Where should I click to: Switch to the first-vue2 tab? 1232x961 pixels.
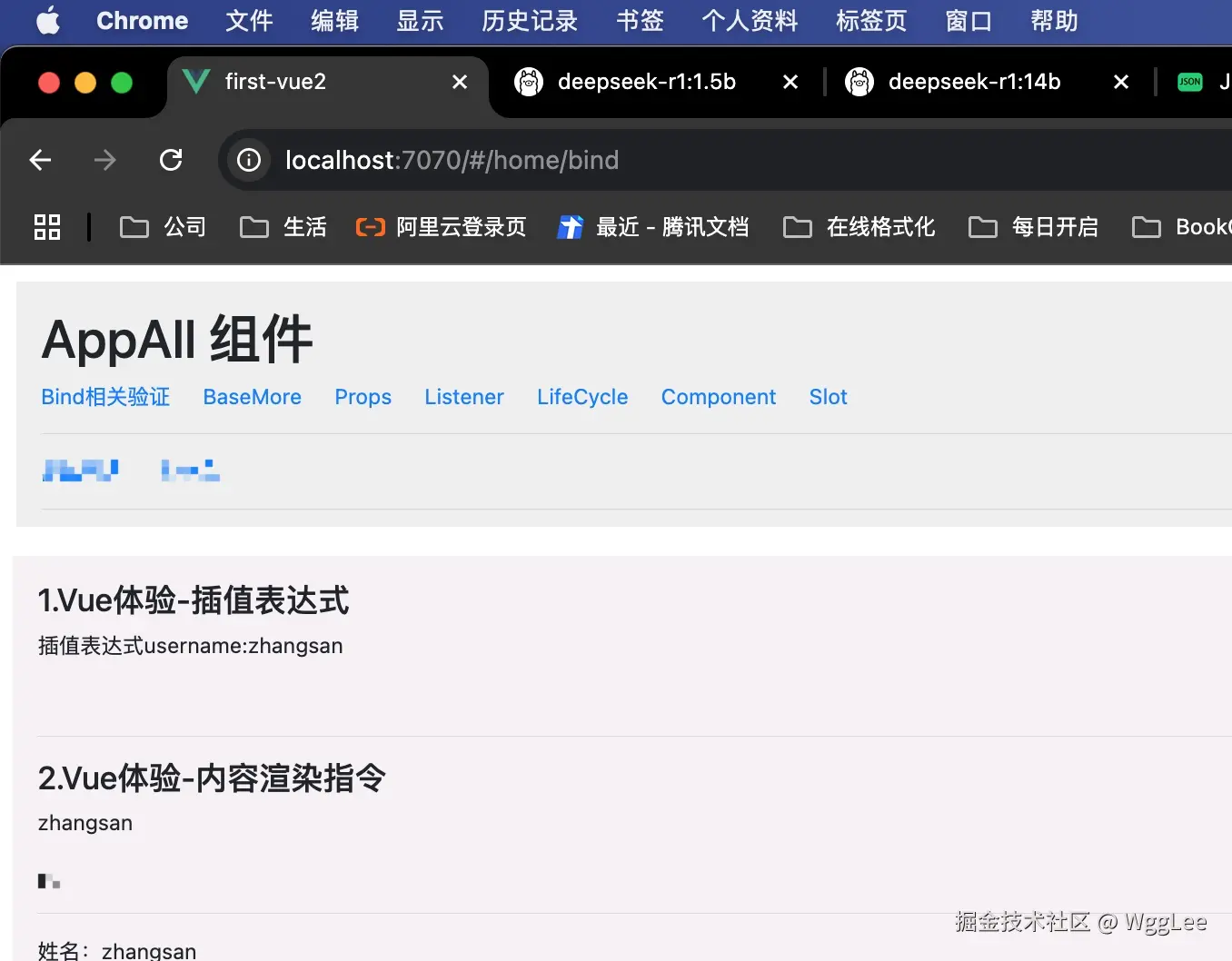coord(327,82)
